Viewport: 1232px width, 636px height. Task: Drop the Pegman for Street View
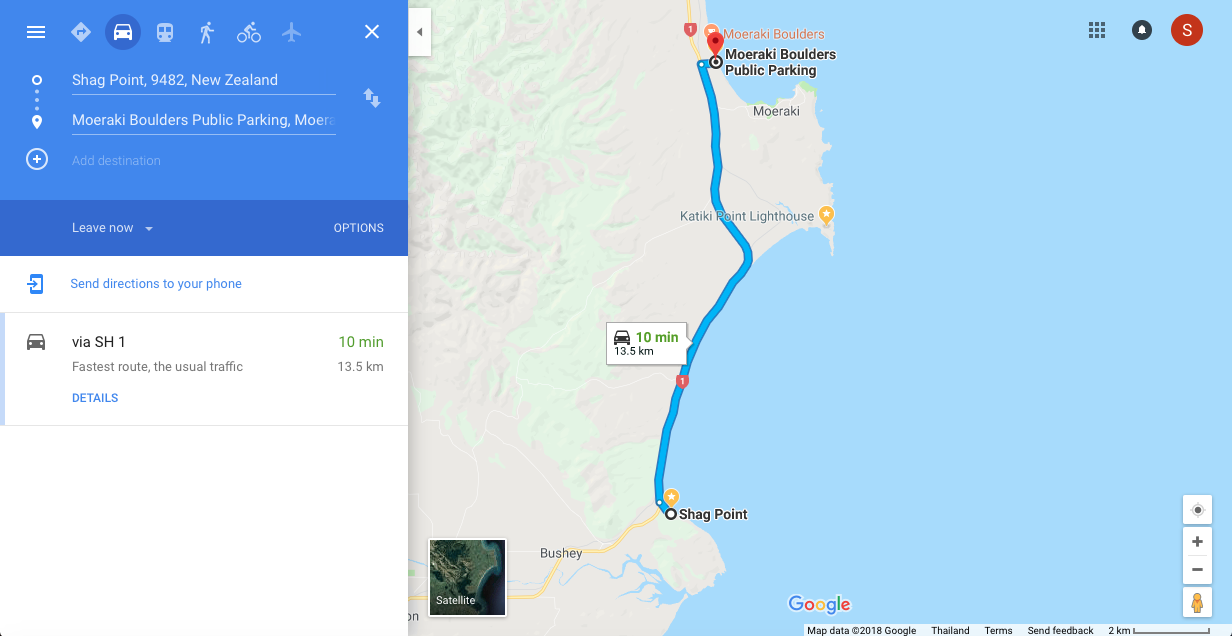pos(1197,602)
